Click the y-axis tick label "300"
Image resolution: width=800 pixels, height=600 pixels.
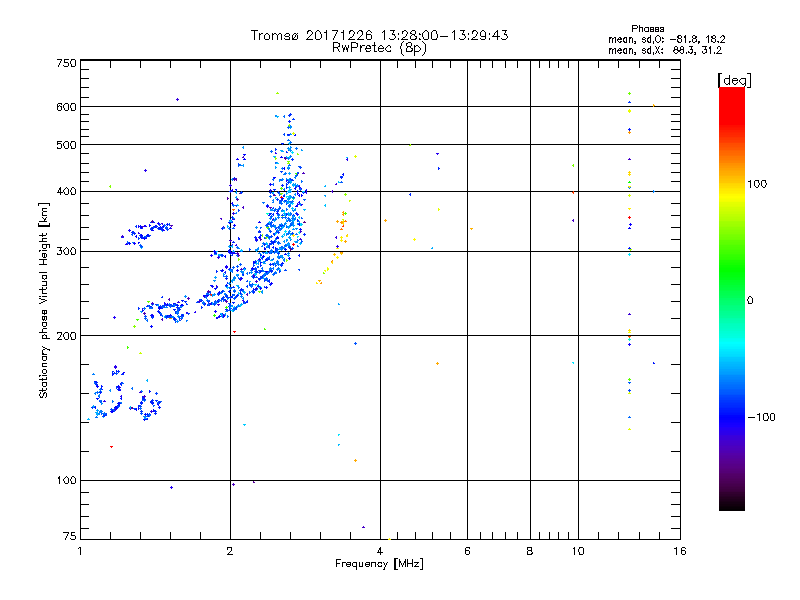click(66, 251)
